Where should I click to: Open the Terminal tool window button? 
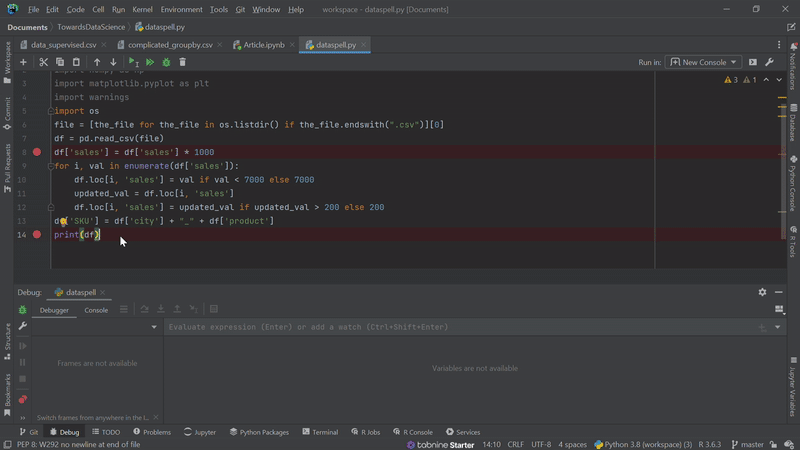tap(319, 432)
